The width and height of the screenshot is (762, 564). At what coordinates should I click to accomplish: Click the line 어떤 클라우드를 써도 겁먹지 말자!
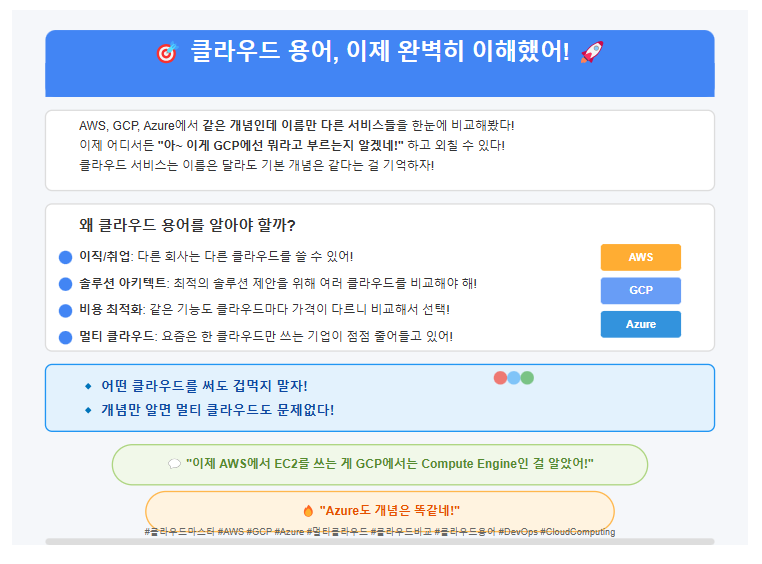pos(204,386)
